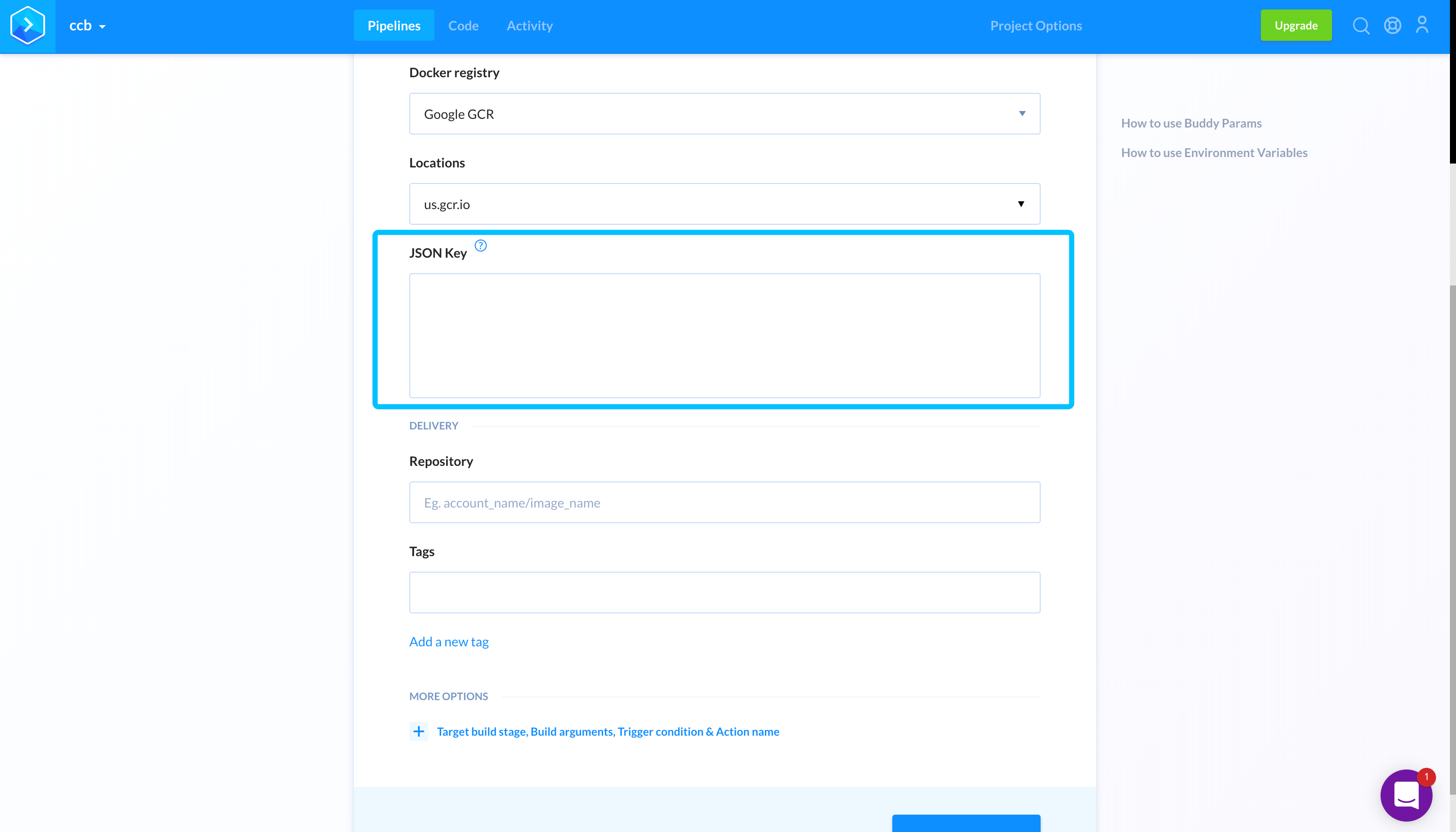Expand the Locations us.gcr.io dropdown
This screenshot has height=832, width=1456.
(724, 204)
